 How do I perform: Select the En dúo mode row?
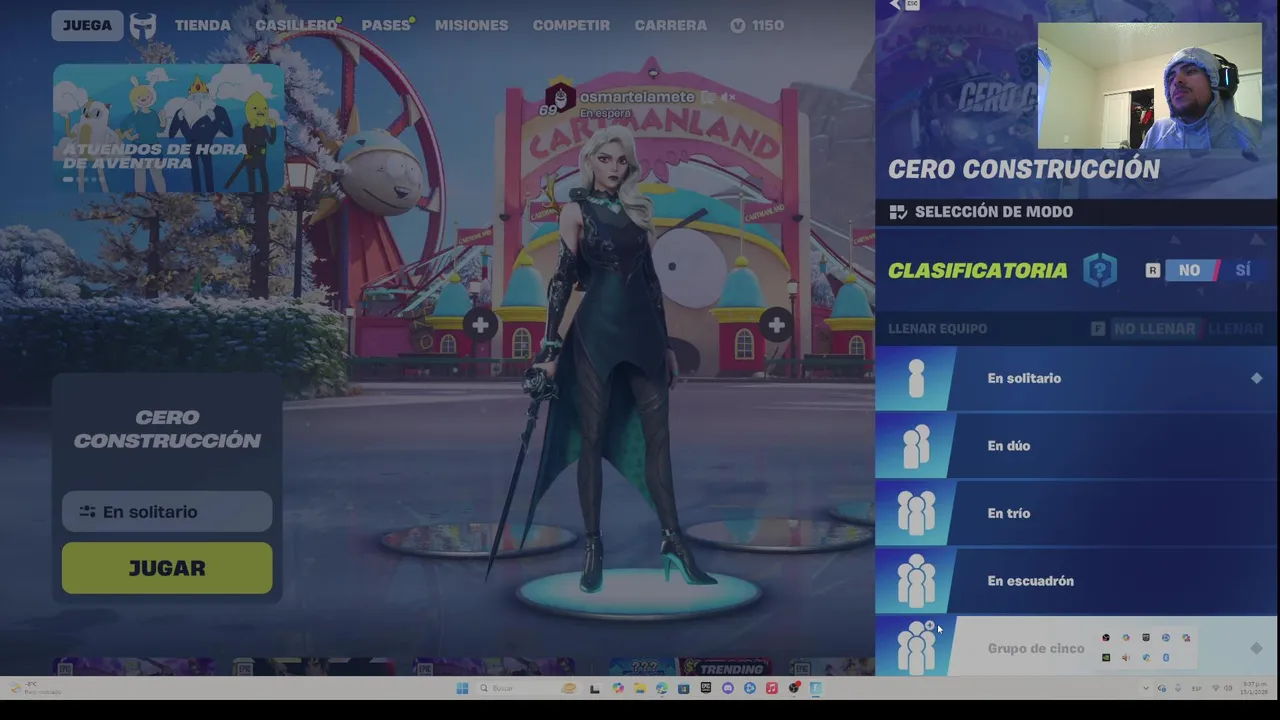pos(1076,446)
